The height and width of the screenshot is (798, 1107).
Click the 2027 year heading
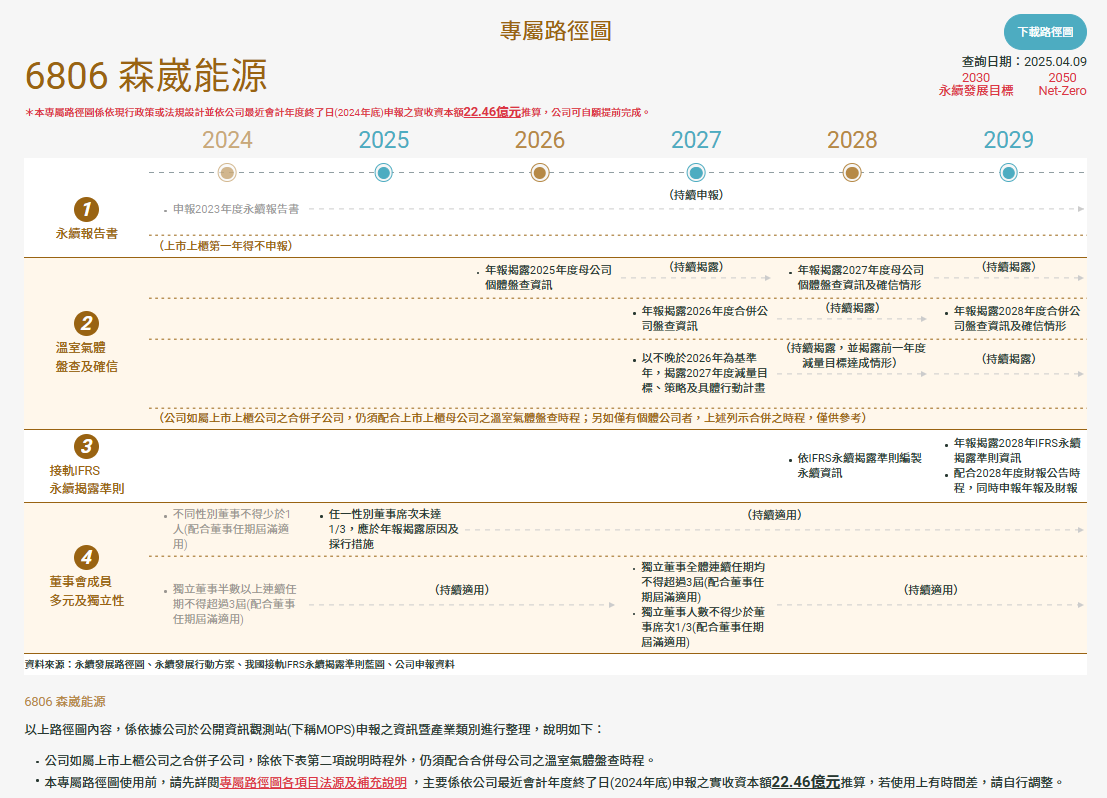click(x=696, y=140)
